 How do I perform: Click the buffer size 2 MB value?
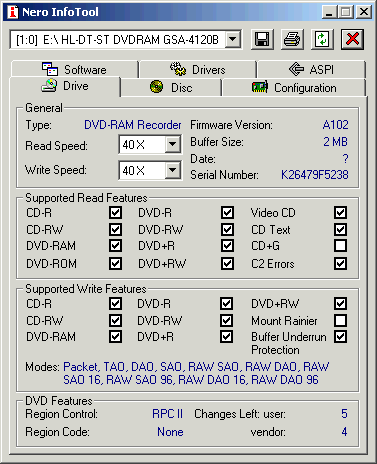pyautogui.click(x=335, y=142)
